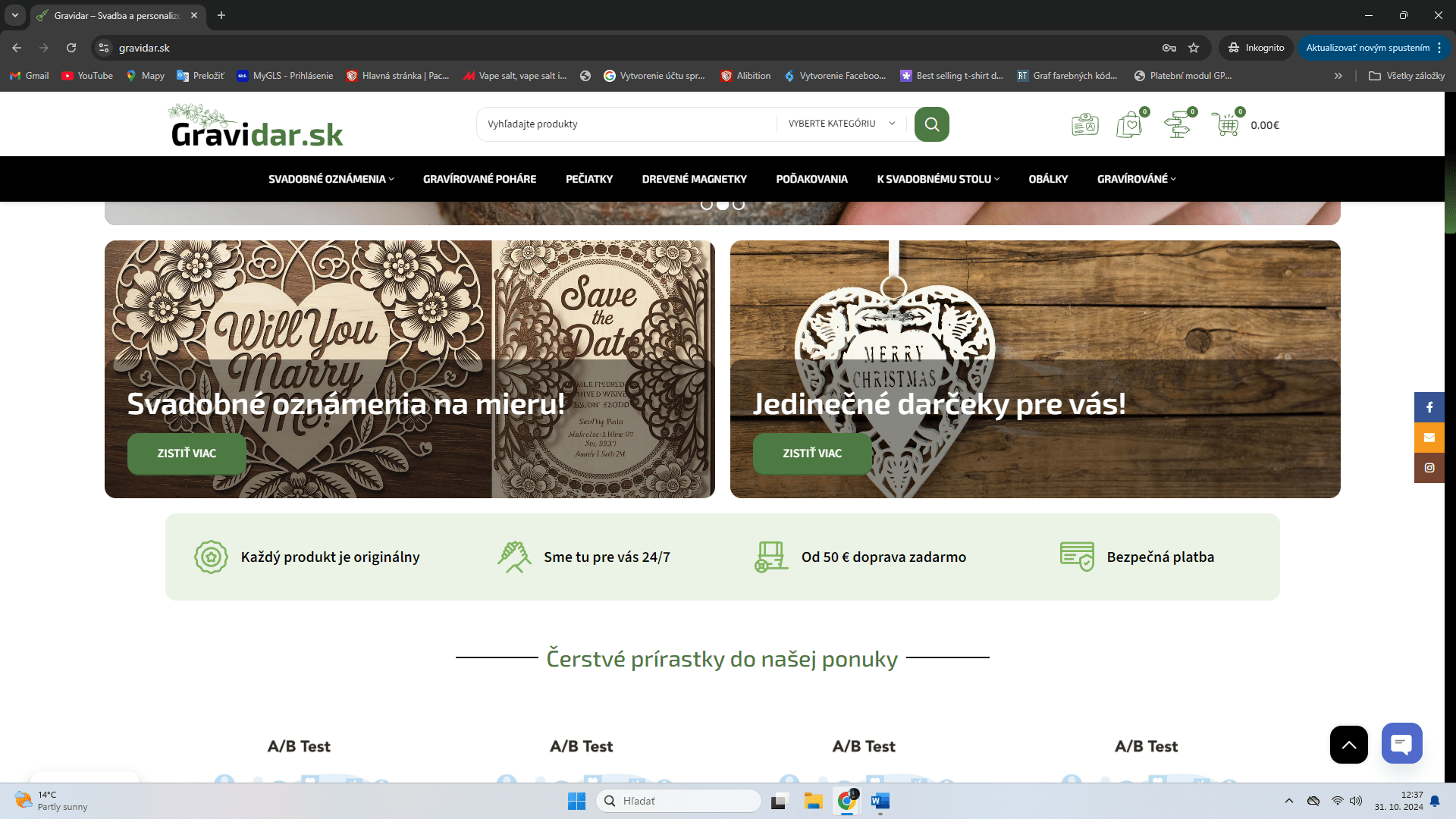Open the compare signpost icon

(x=1178, y=124)
